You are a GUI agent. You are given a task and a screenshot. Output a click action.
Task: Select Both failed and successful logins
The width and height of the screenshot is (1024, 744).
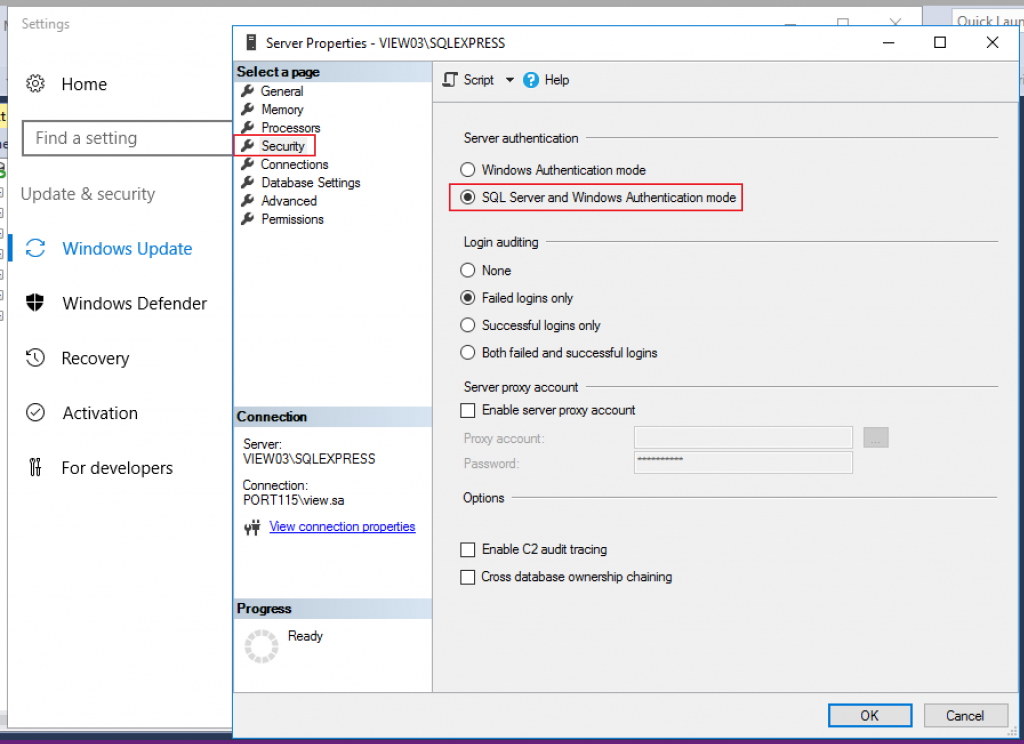coord(468,353)
